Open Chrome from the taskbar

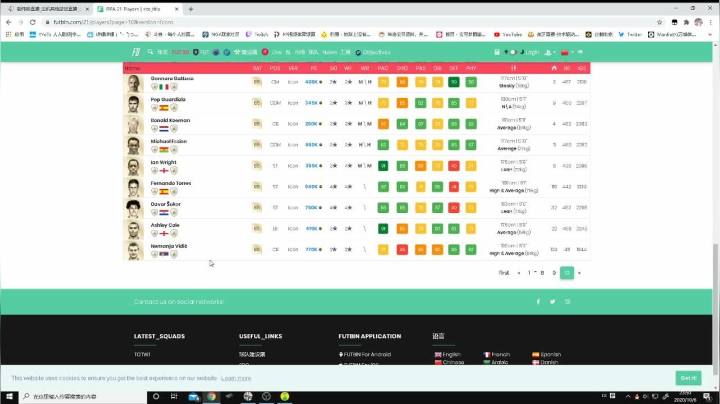pyautogui.click(x=211, y=396)
